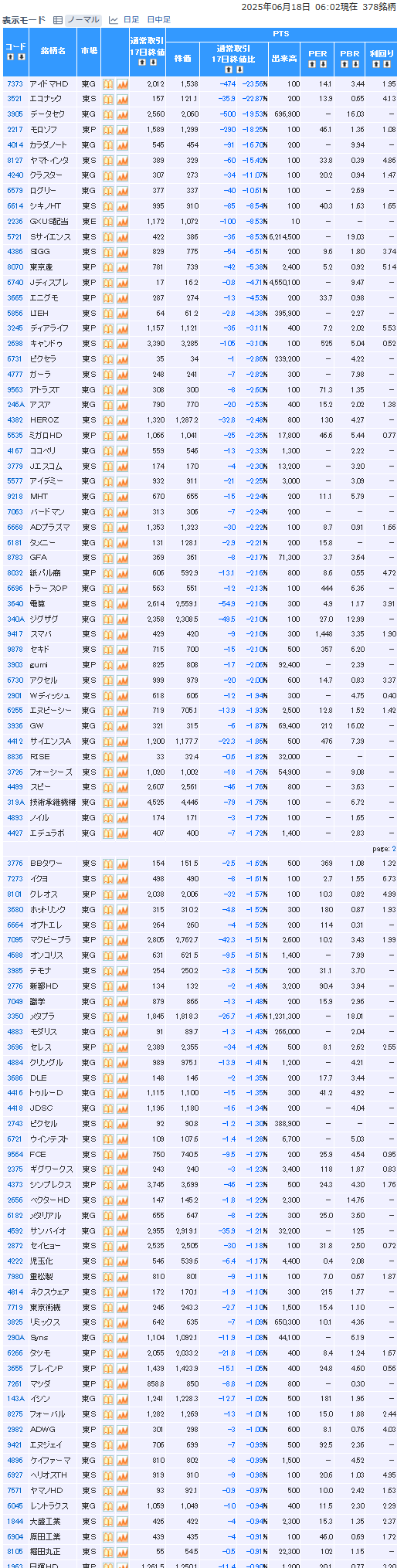The width and height of the screenshot is (404, 1568).
Task: Sort ascending by PER column
Action: pos(313,63)
